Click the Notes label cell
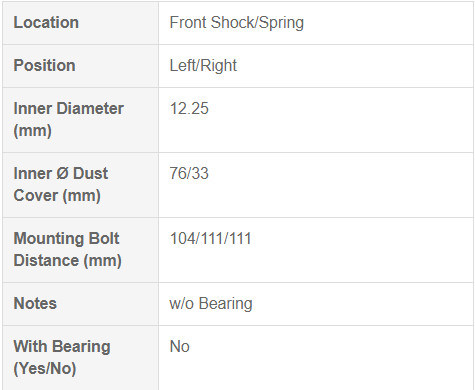 (x=80, y=304)
